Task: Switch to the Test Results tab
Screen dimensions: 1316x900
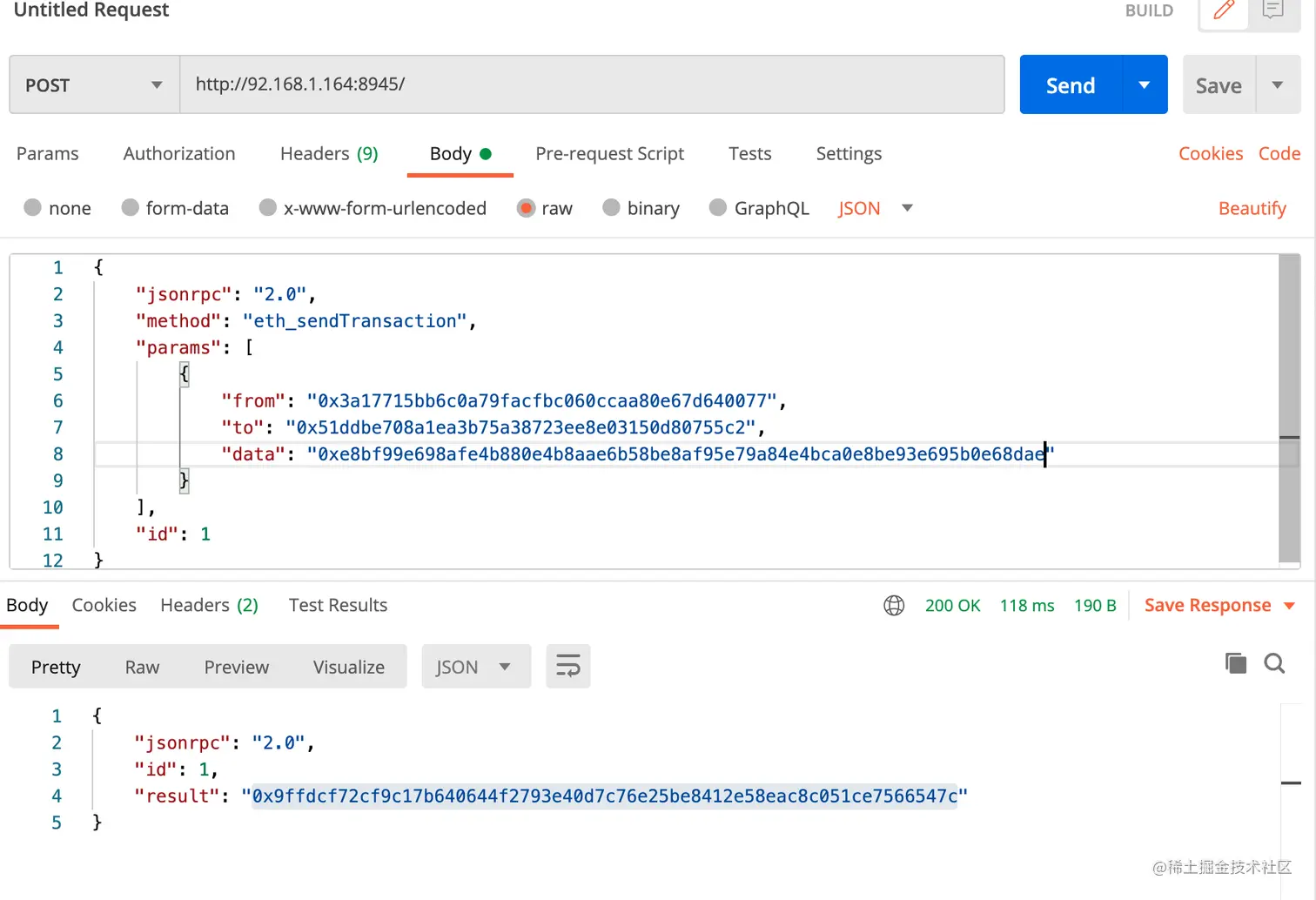Action: (x=339, y=606)
